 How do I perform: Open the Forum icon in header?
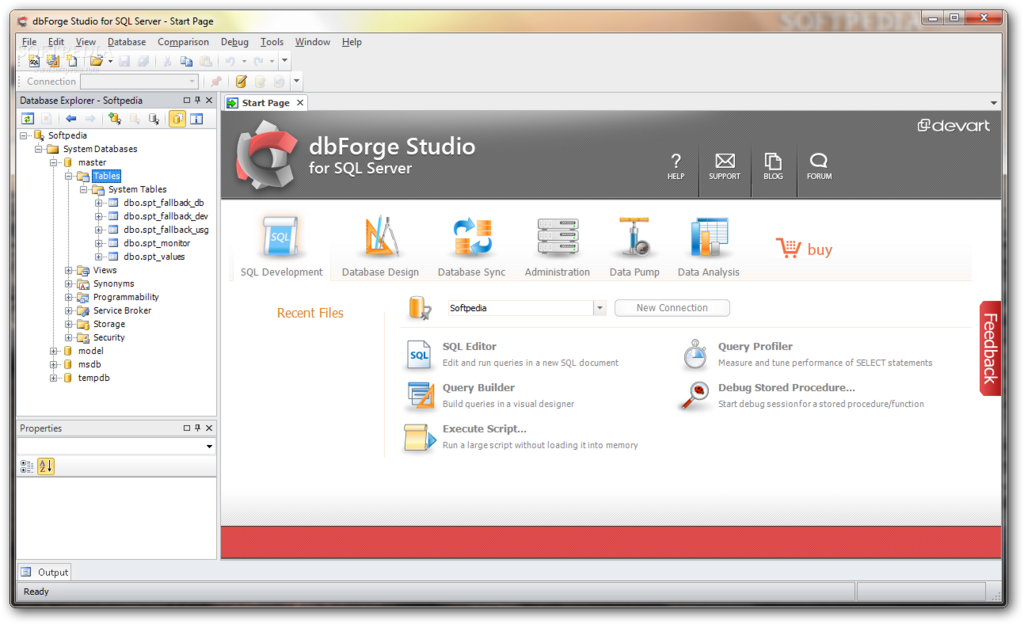click(818, 161)
